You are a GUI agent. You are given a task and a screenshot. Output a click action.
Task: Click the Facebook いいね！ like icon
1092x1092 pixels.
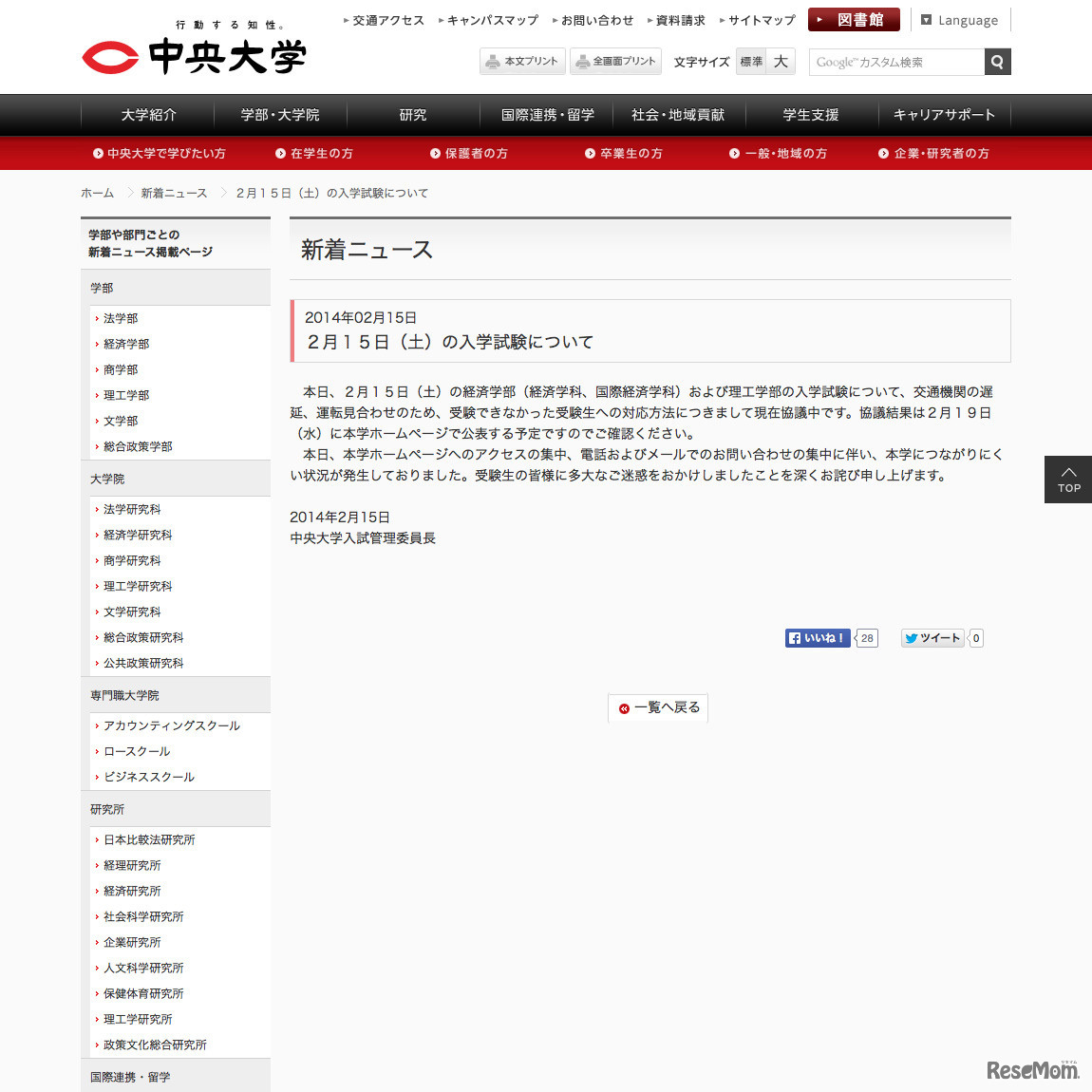tap(794, 638)
